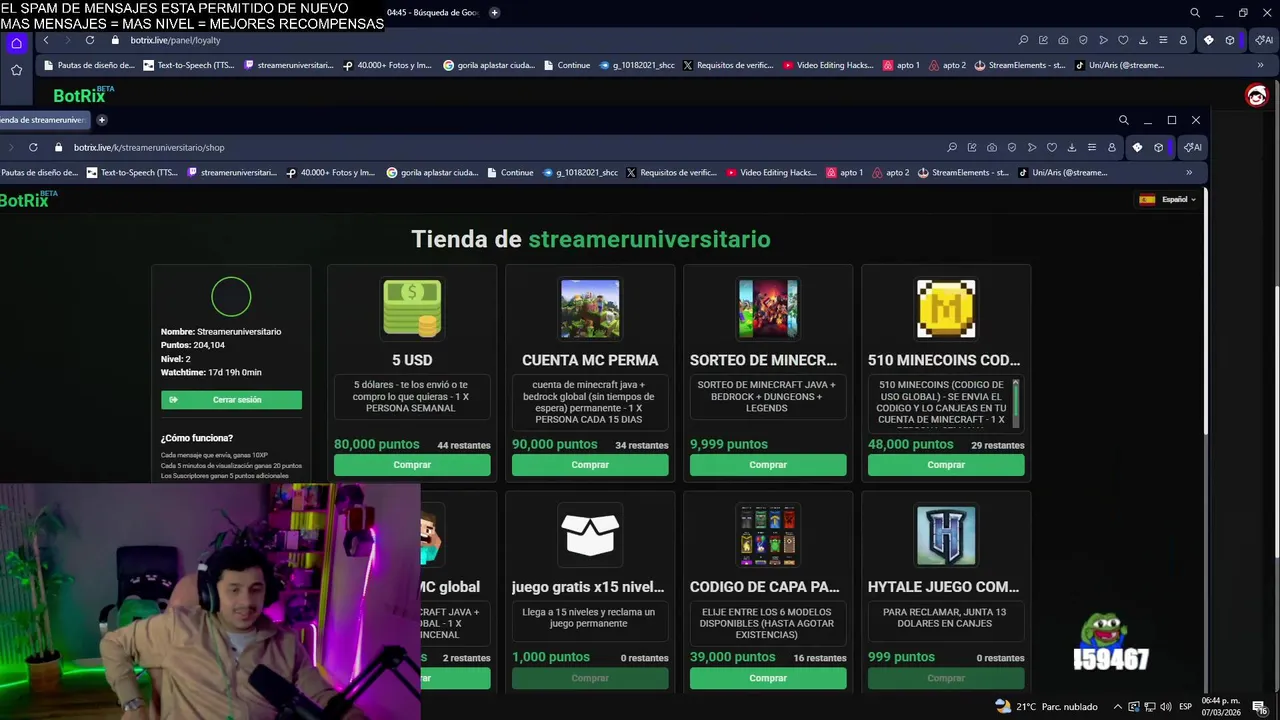The image size is (1280, 720).
Task: Click Comprar for 510 MINECOINS
Action: pos(946,465)
